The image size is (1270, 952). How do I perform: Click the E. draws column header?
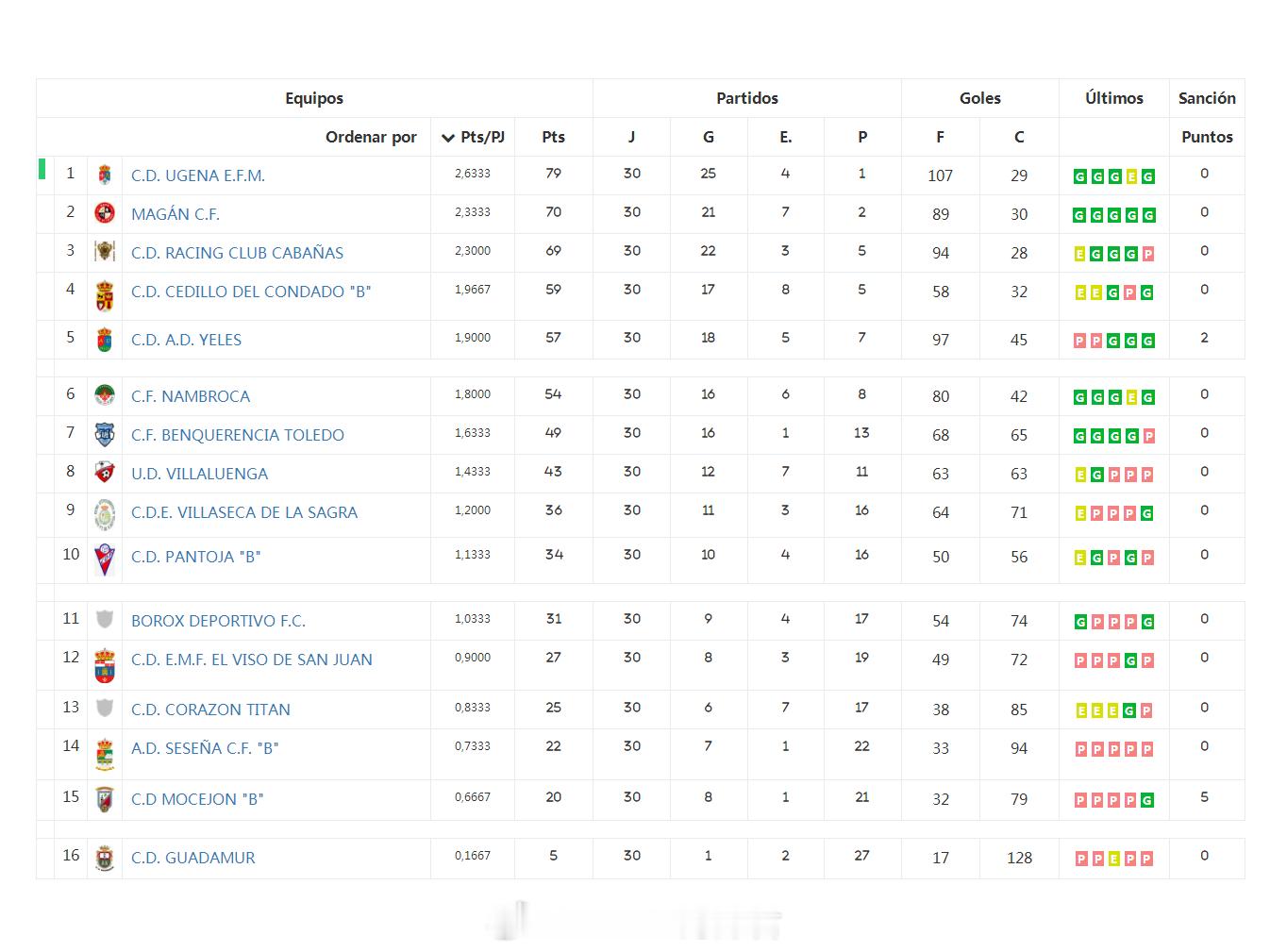[x=785, y=137]
